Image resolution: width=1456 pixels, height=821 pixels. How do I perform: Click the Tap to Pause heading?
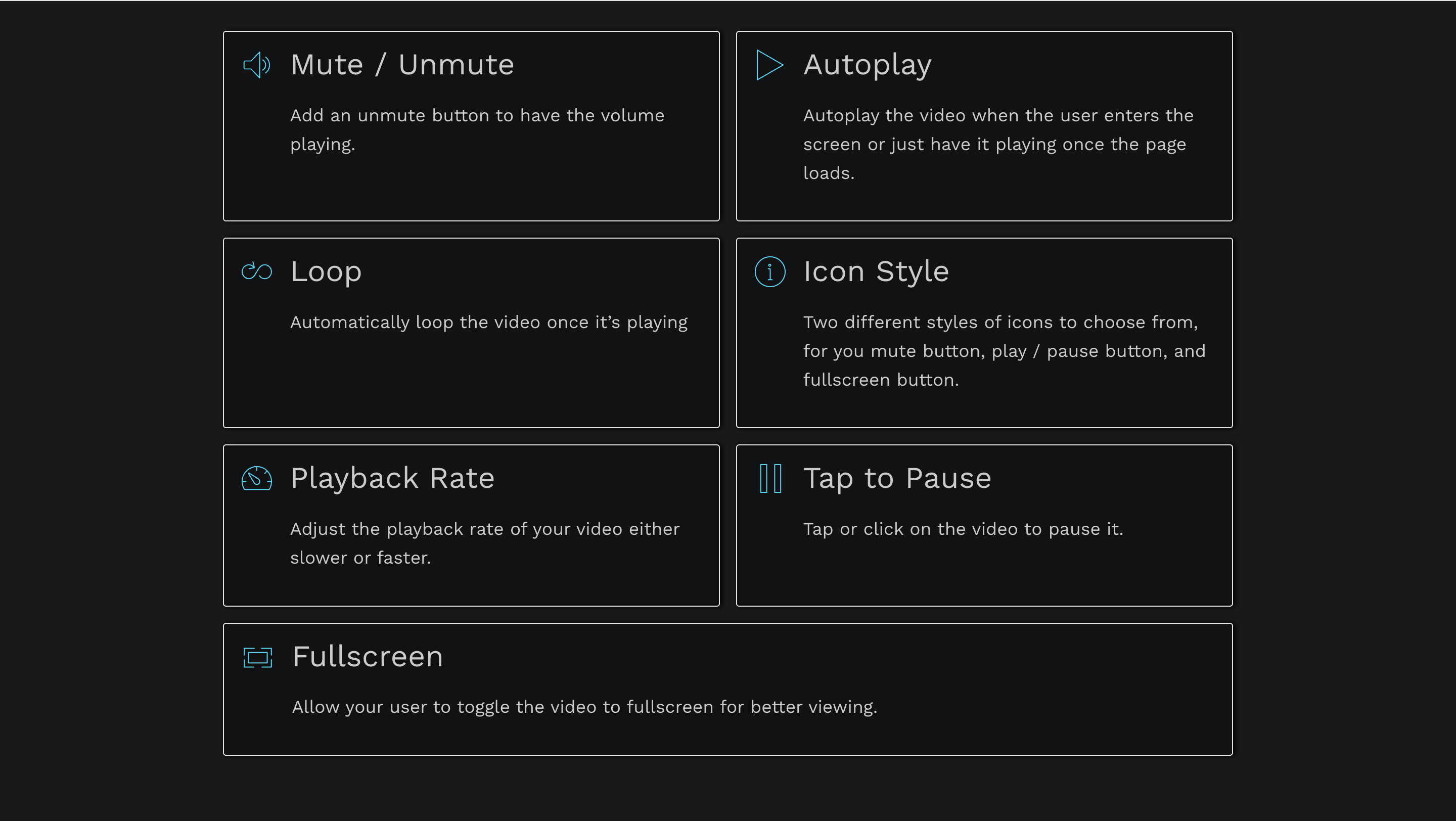(x=897, y=479)
